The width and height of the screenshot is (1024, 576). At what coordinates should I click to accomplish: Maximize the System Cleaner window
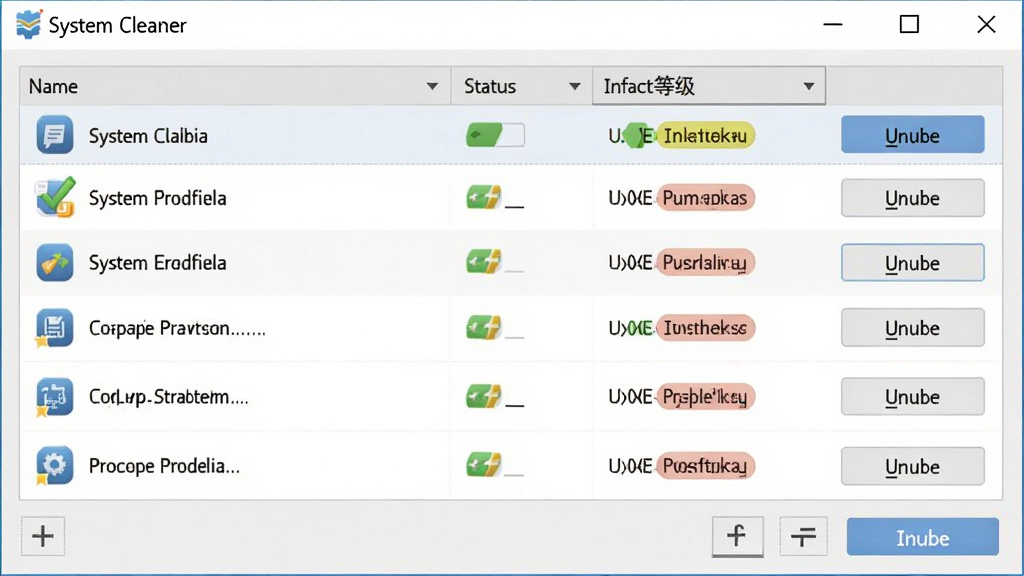point(909,25)
